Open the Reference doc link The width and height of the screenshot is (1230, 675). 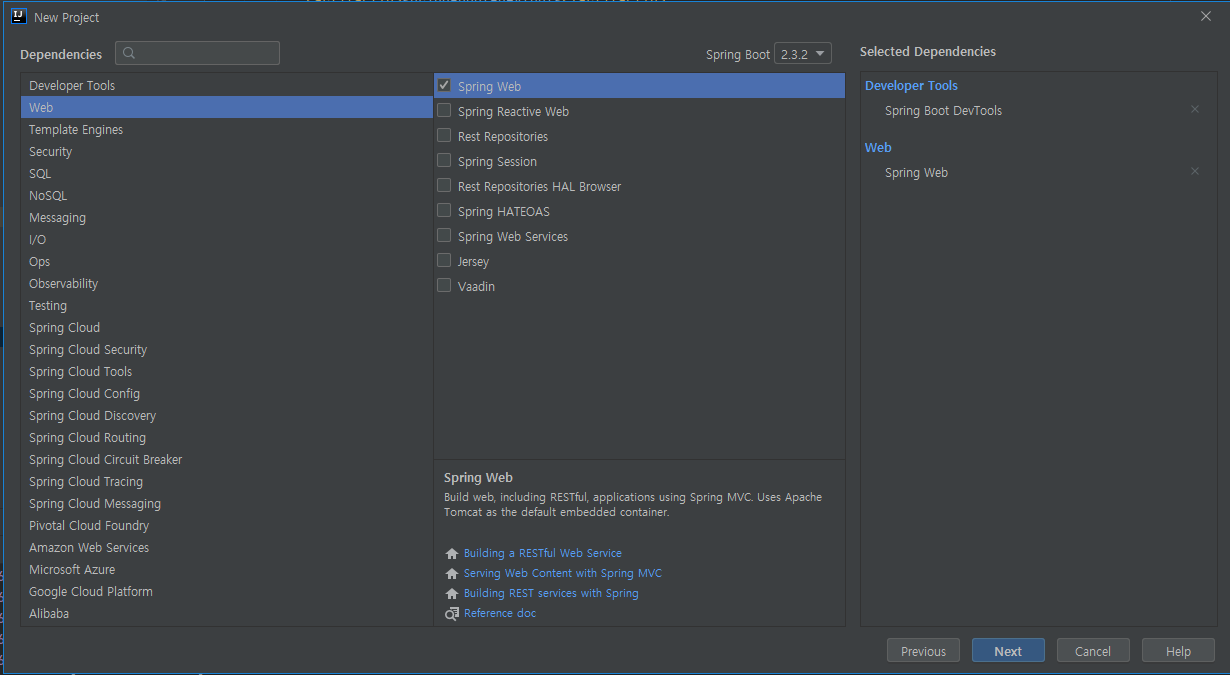499,613
